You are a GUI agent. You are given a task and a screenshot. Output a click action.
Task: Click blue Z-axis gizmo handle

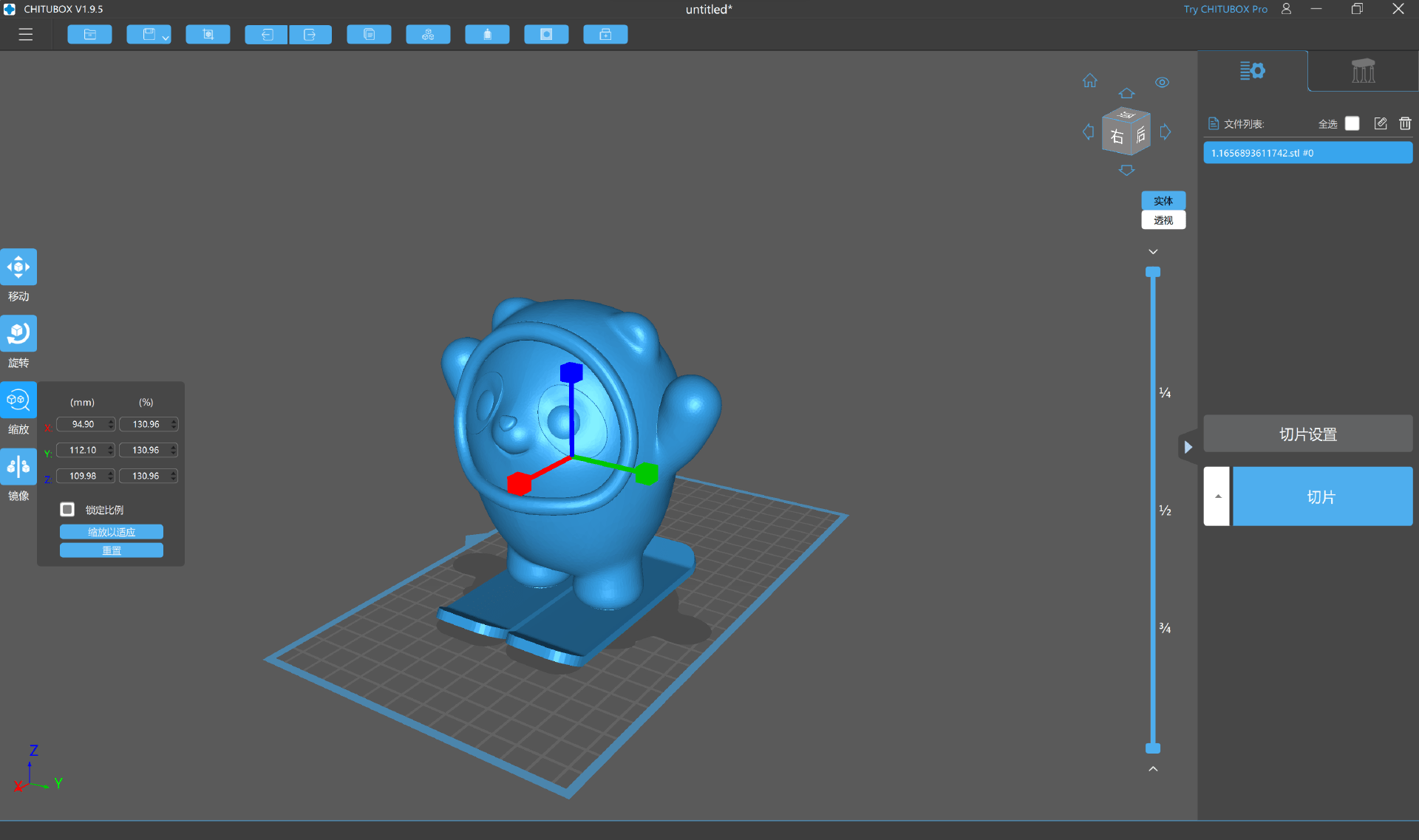571,372
